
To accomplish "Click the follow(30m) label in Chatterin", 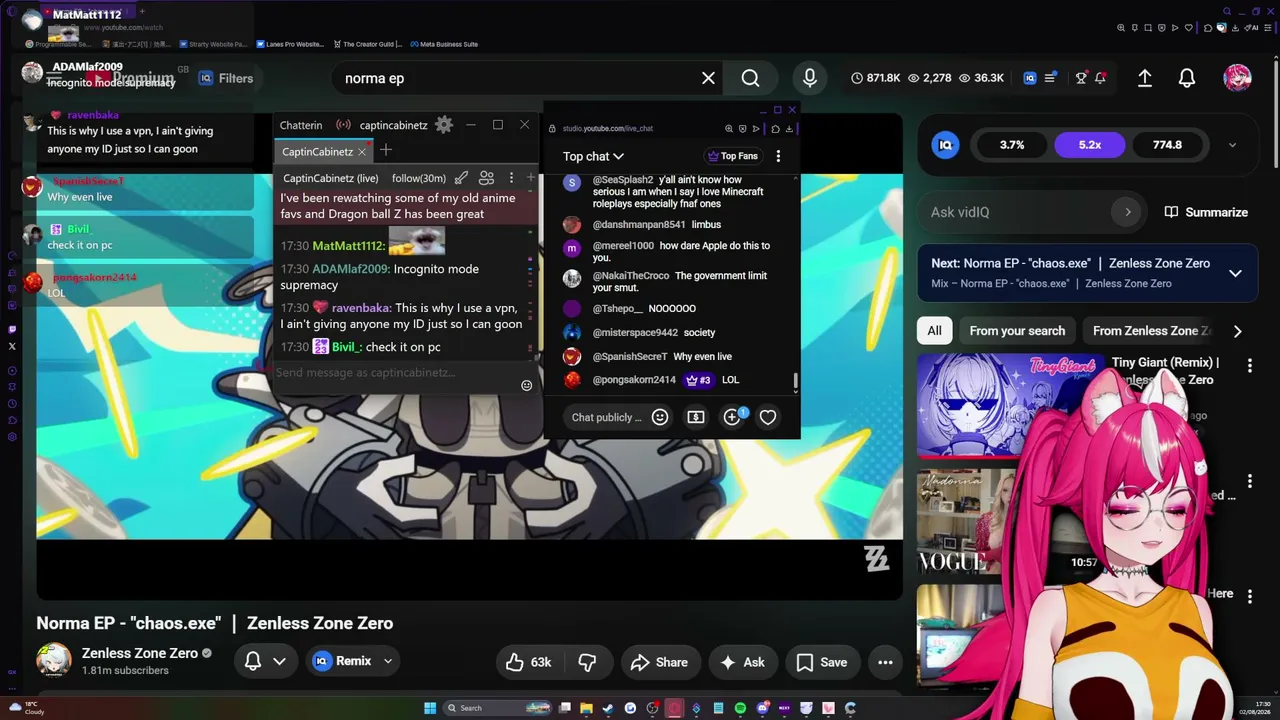I will click(419, 178).
